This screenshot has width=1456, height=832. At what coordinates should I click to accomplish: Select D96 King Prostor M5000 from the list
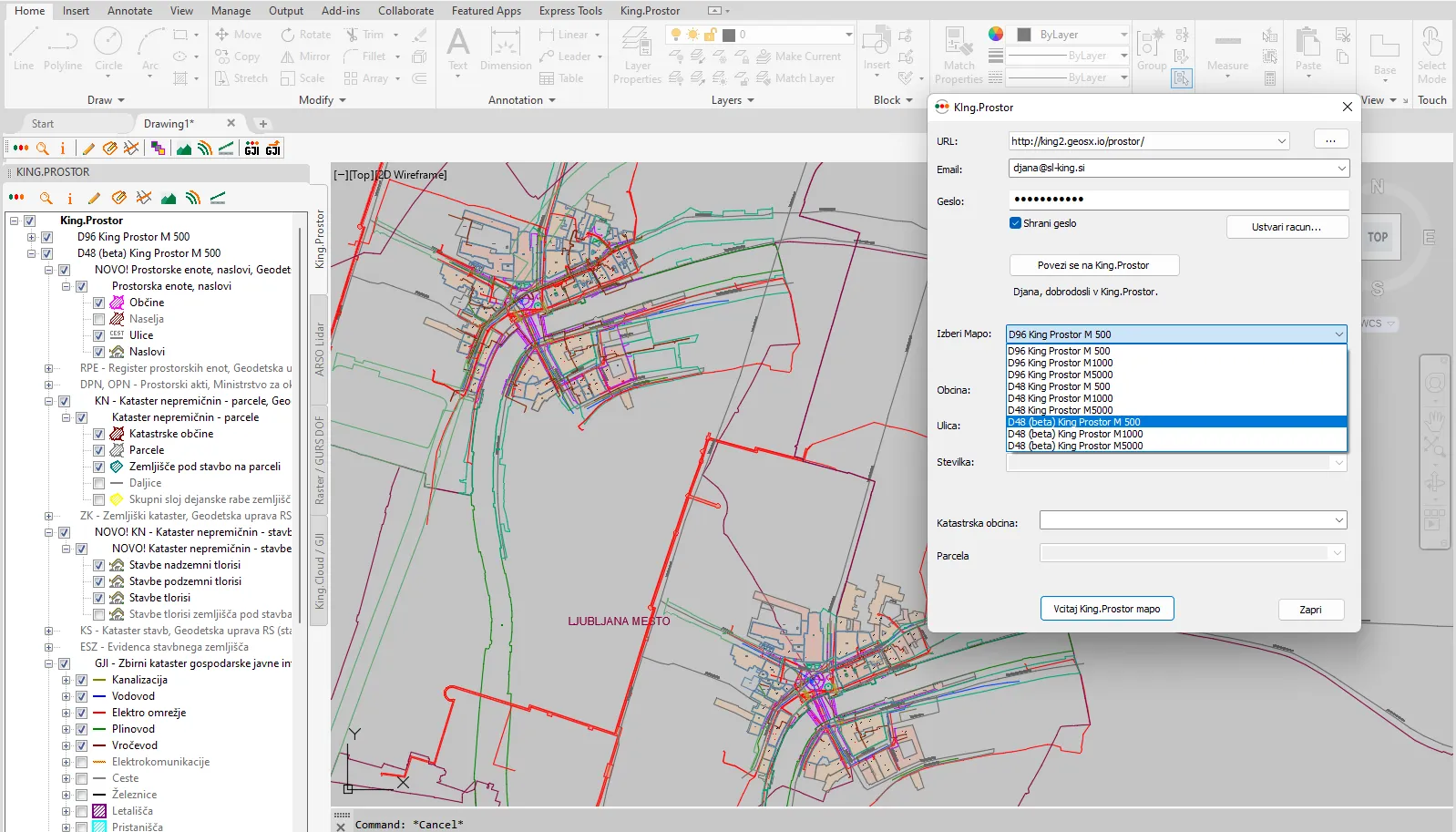1060,375
